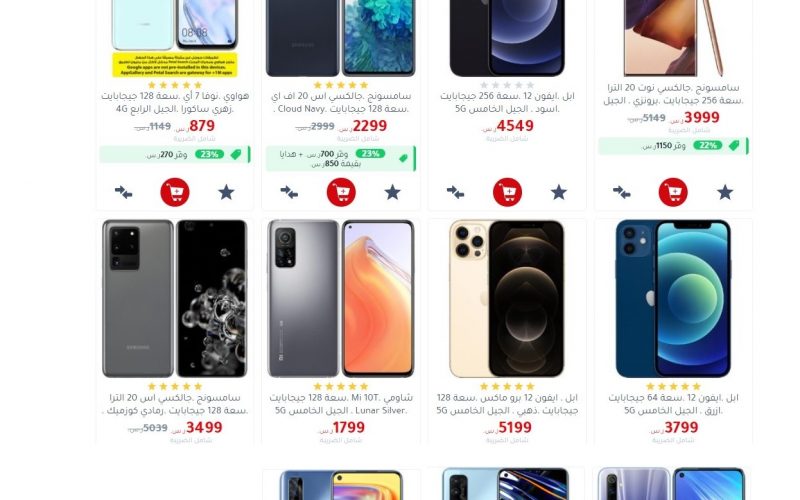
Task: Add Samsung Galaxy S20 FE to cart
Action: [x=341, y=192]
